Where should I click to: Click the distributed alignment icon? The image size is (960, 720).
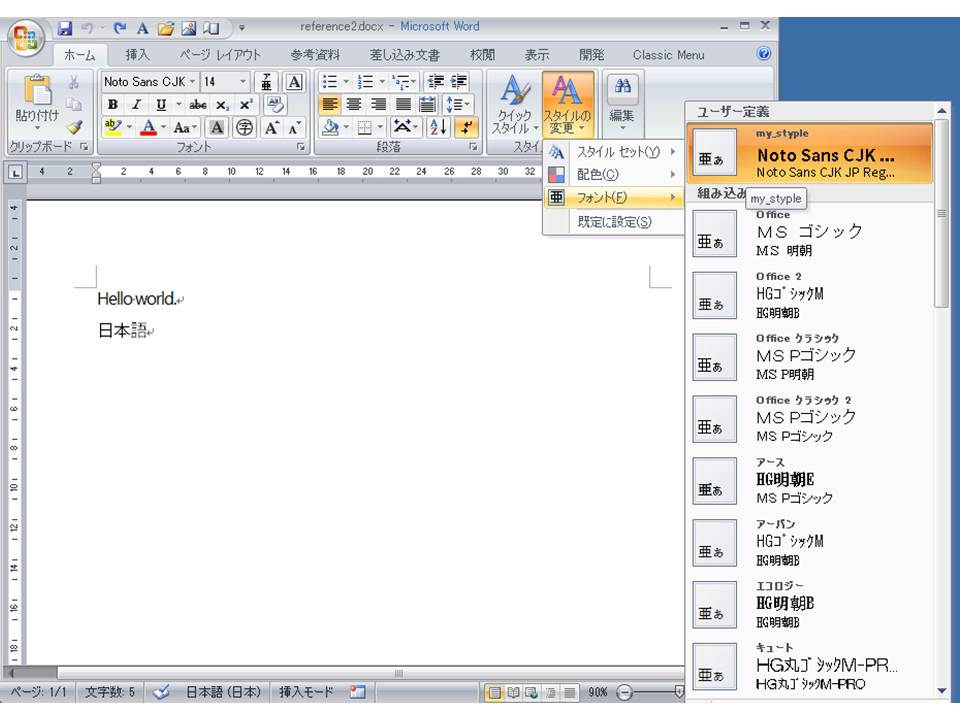click(x=427, y=105)
